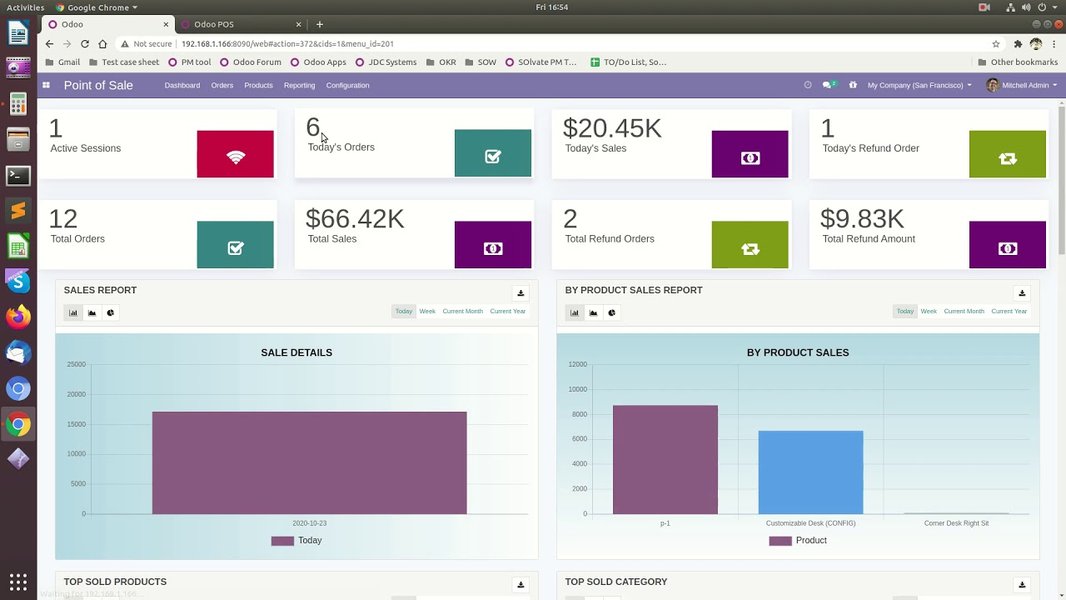Screen dimensions: 1066x600
Task: Open the conversations message icon in navbar
Action: (x=829, y=85)
